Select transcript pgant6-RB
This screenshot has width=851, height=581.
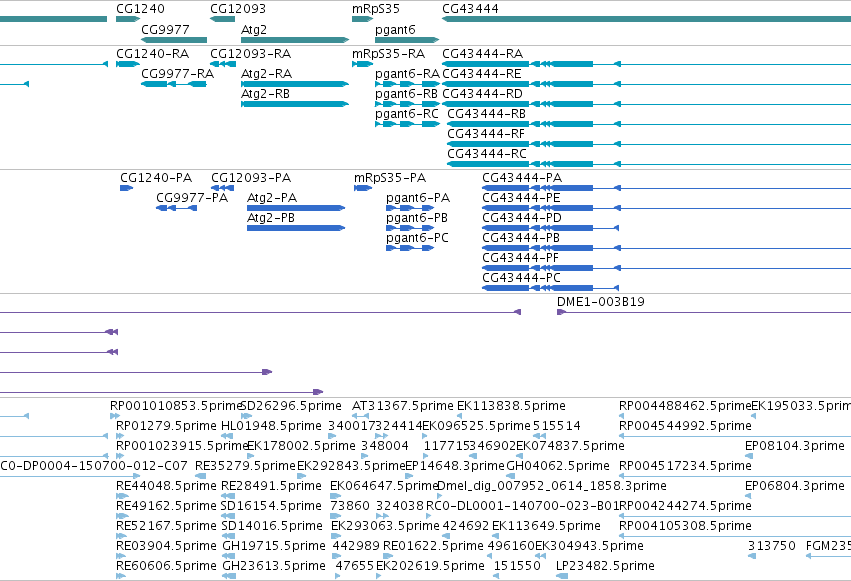pos(407,104)
